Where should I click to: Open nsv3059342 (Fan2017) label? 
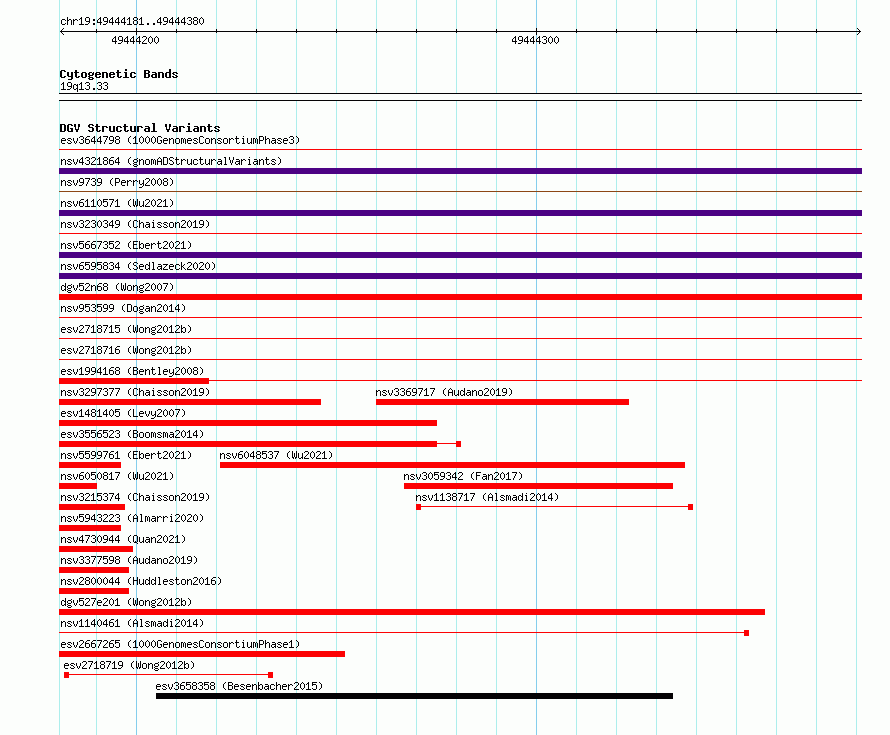coord(463,476)
